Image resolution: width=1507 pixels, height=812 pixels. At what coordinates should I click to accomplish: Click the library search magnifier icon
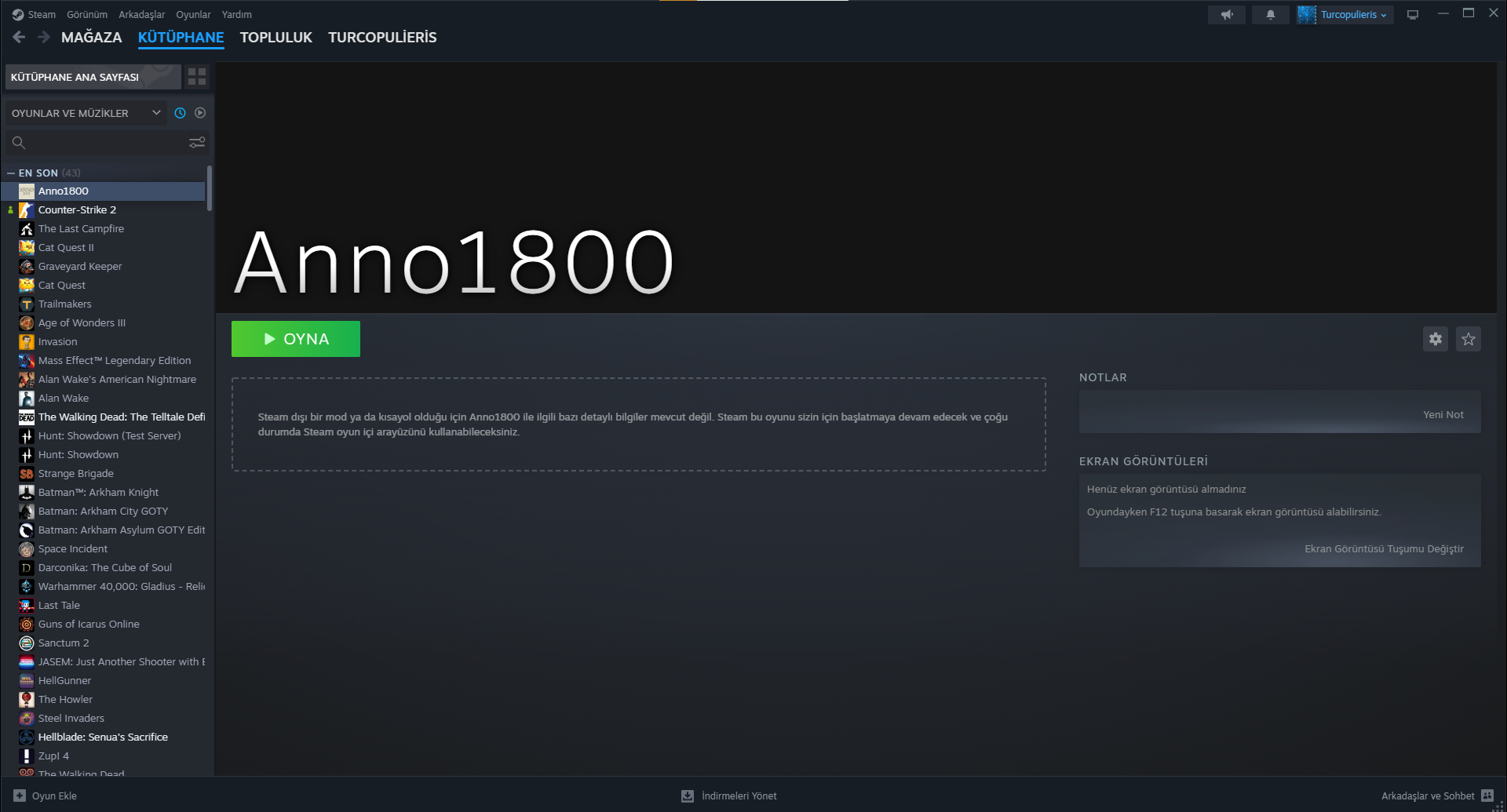(19, 143)
